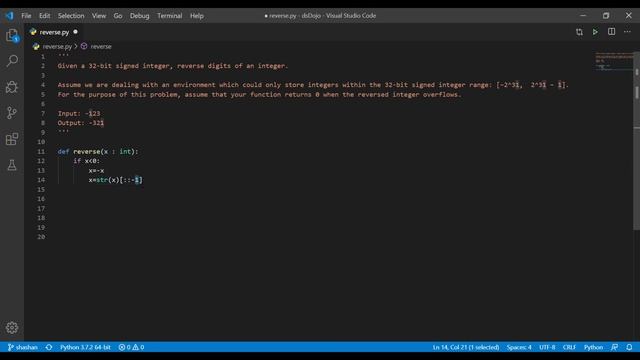Click 'Output: -321' comment line
Image resolution: width=640 pixels, height=360 pixels.
81,123
